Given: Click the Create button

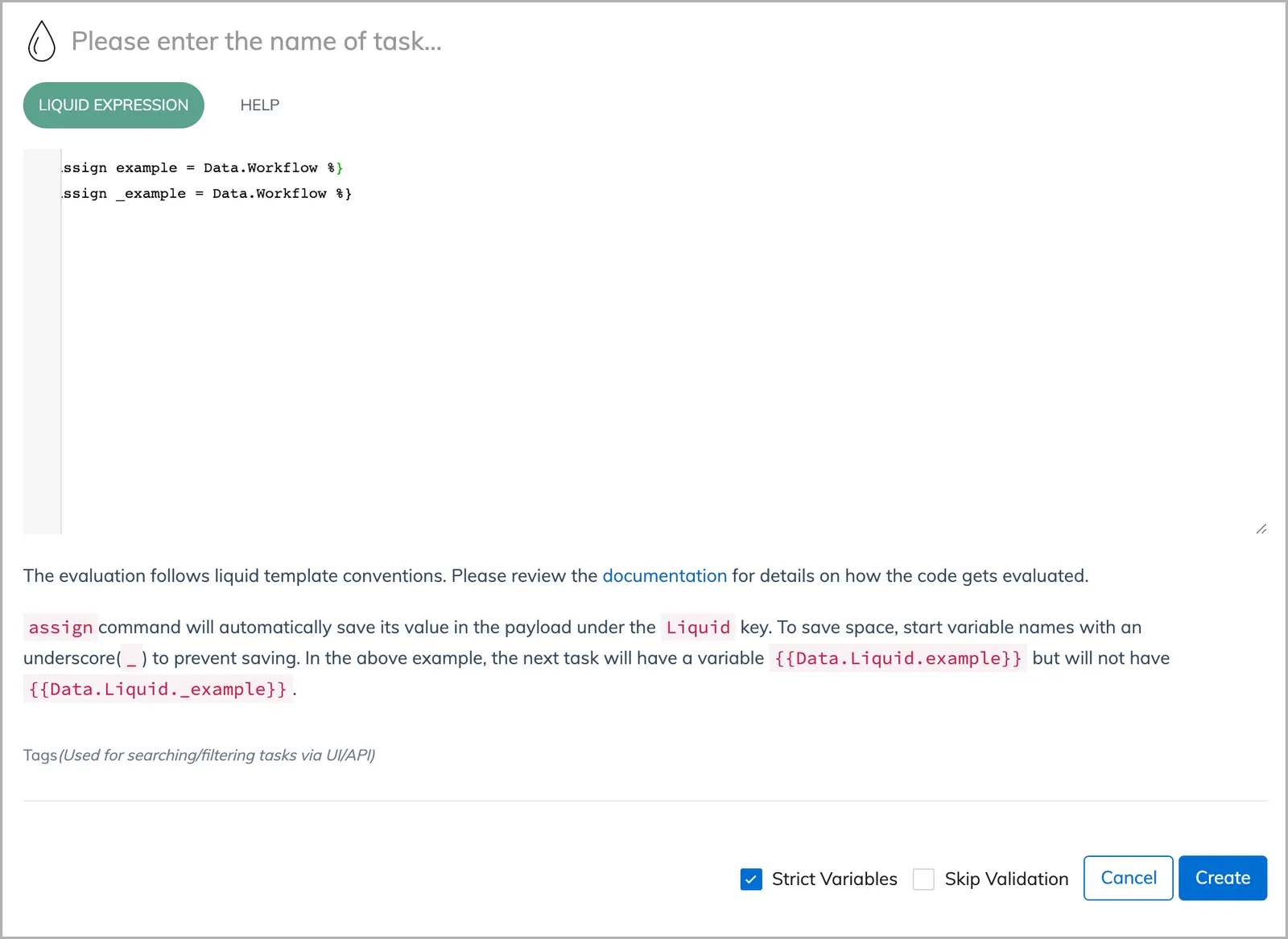Looking at the screenshot, I should coord(1223,878).
